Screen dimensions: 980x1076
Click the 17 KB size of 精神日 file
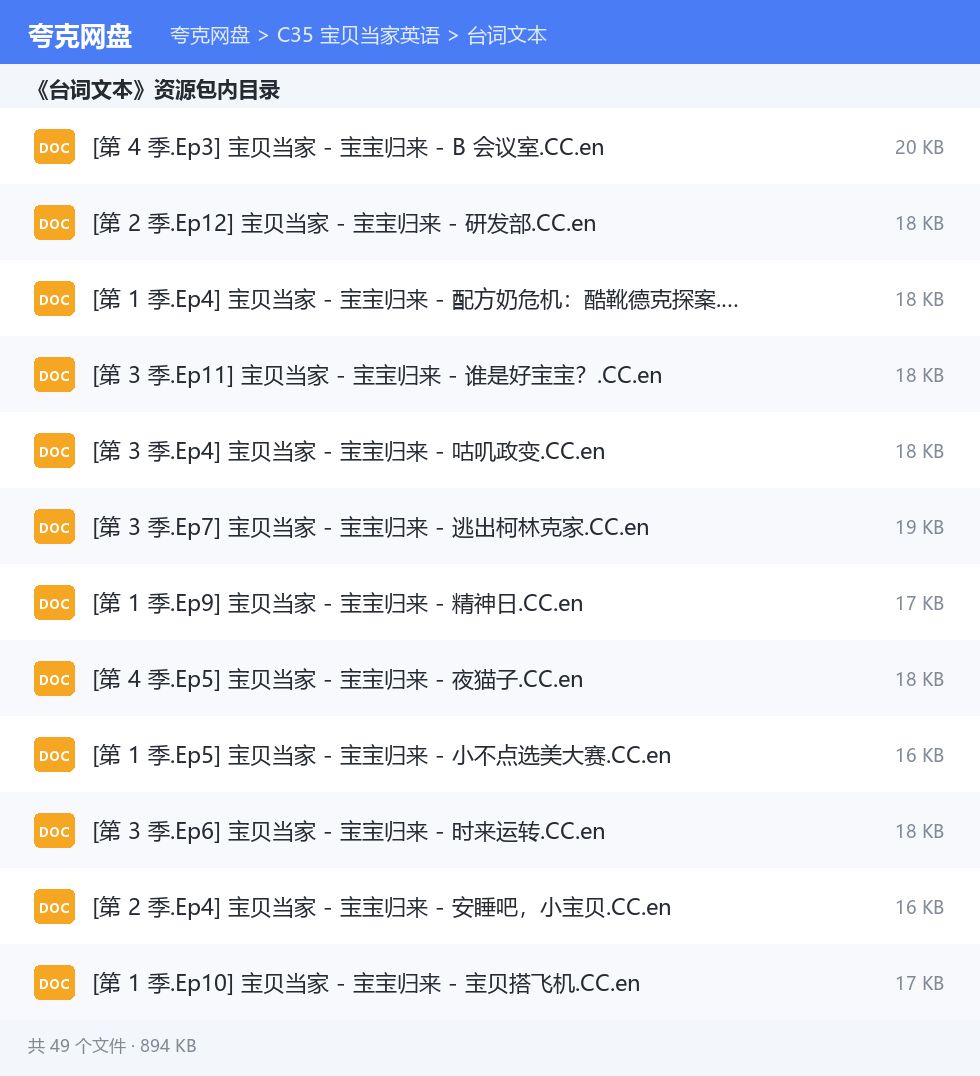pyautogui.click(x=920, y=603)
